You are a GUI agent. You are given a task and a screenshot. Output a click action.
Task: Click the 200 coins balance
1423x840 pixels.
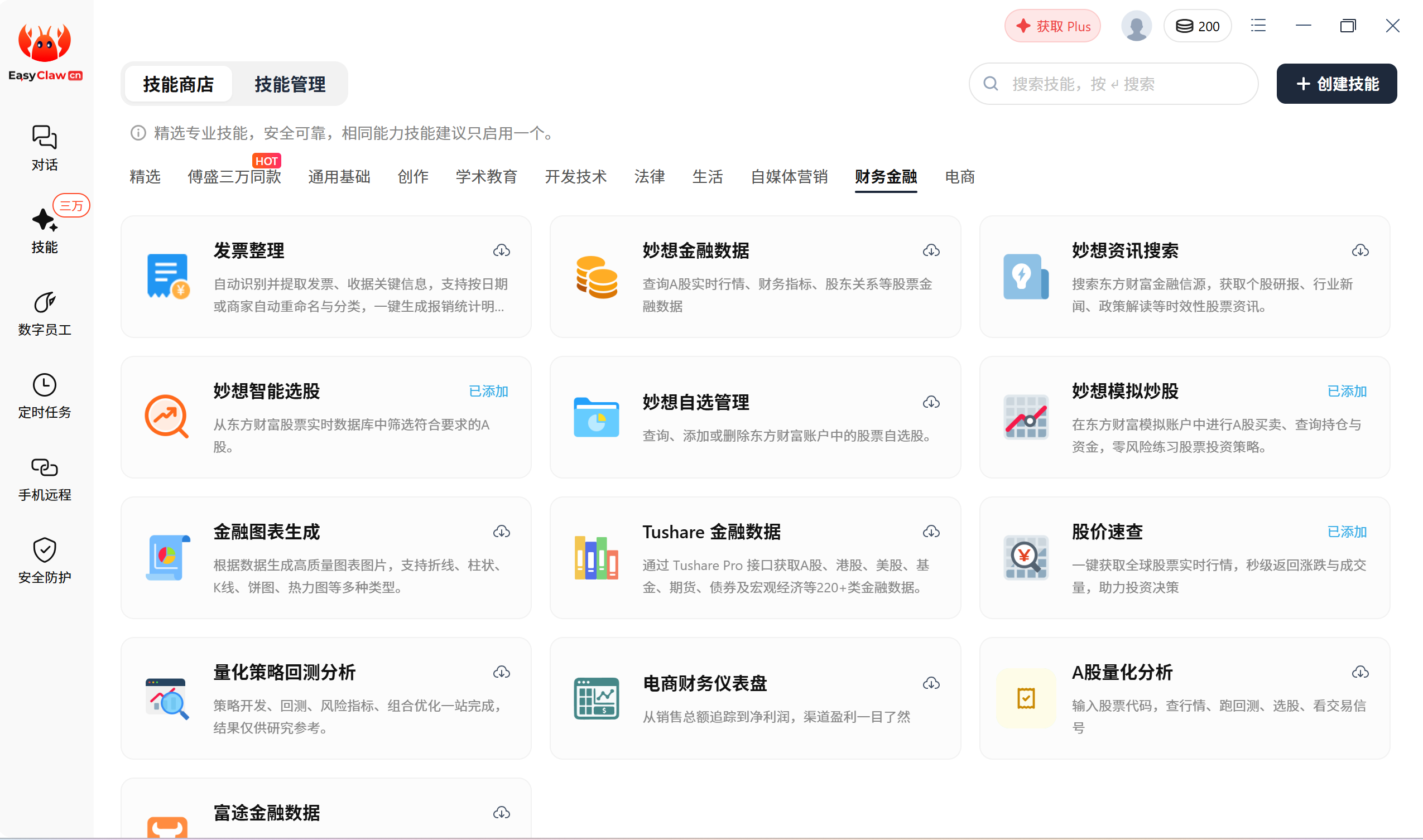(x=1197, y=26)
